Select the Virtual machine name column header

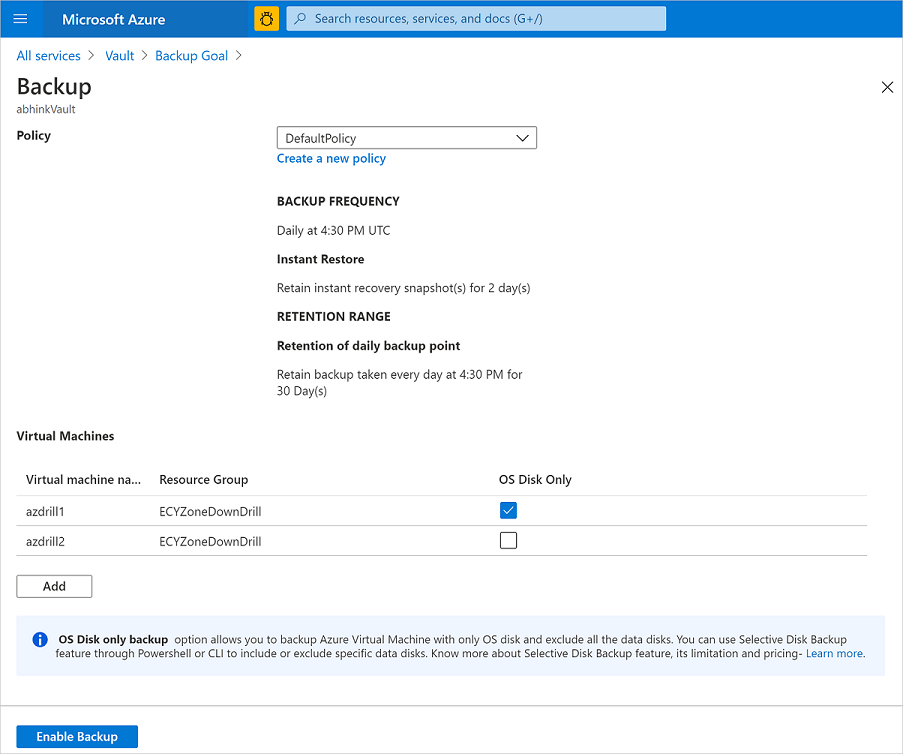point(83,479)
